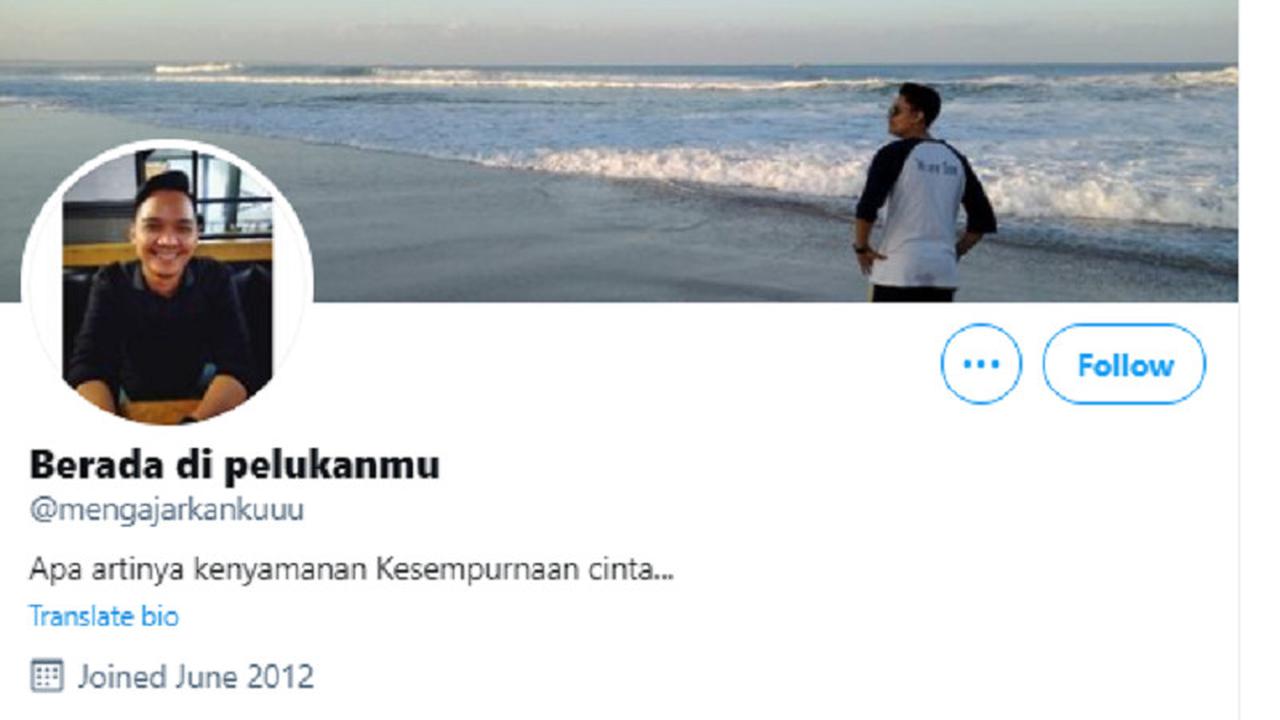Image resolution: width=1280 pixels, height=720 pixels.
Task: Click the calendar icon beside joined date
Action: 47,676
